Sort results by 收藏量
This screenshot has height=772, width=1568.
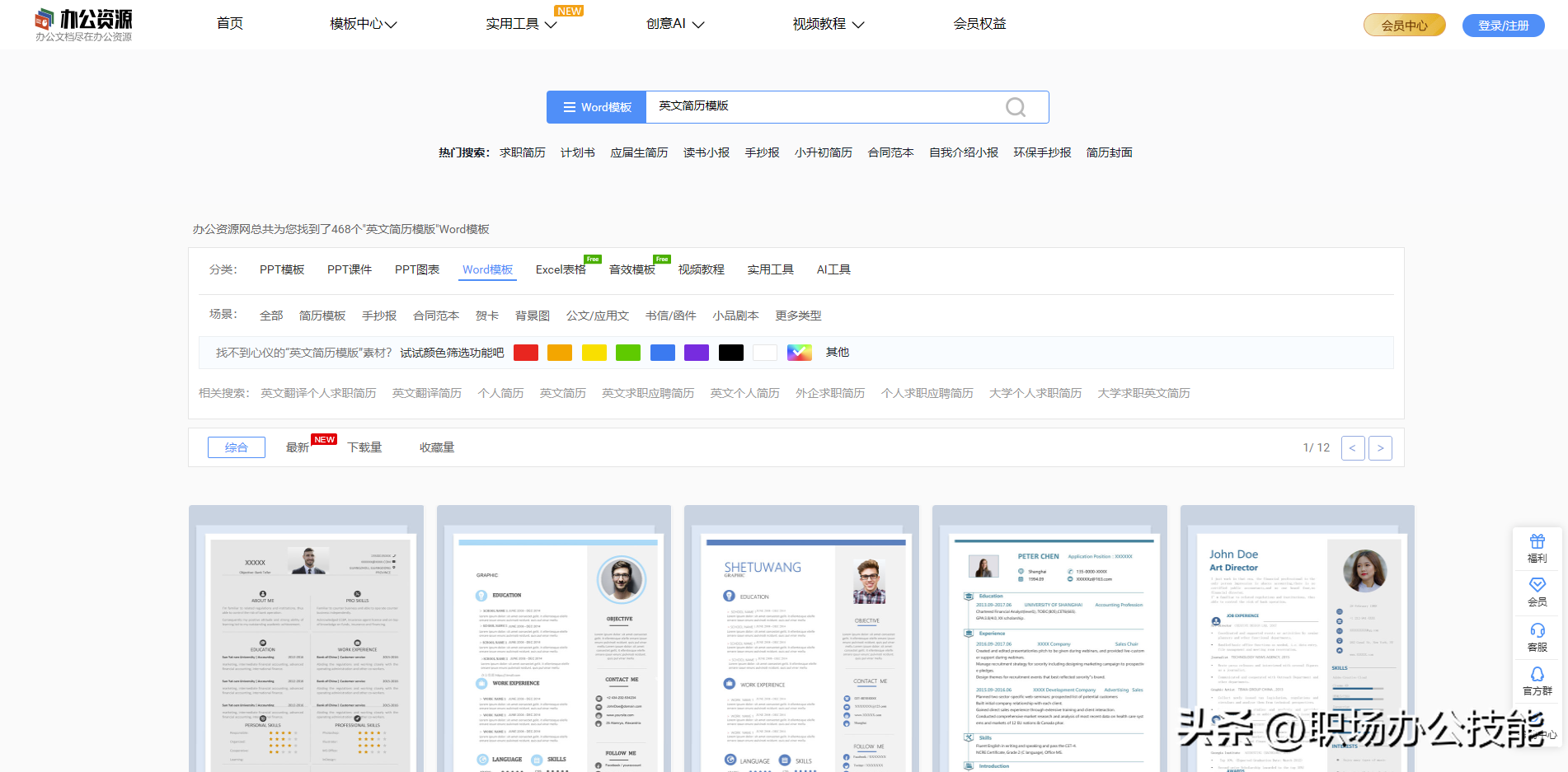[x=437, y=447]
